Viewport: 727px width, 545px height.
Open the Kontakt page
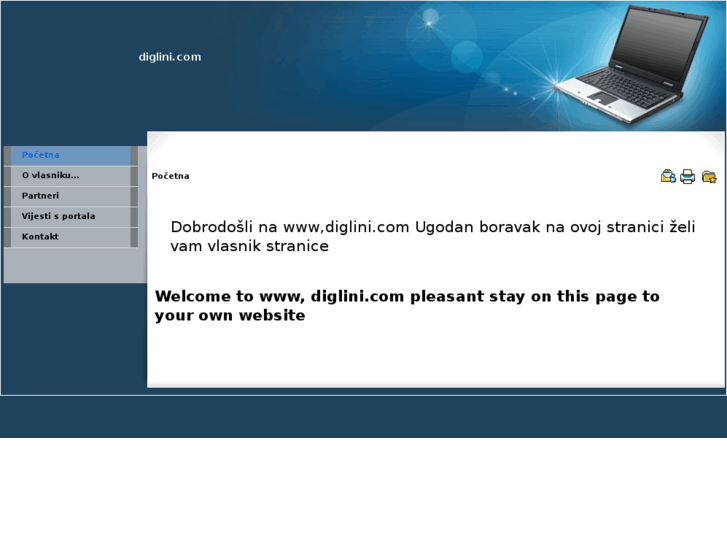(71, 237)
